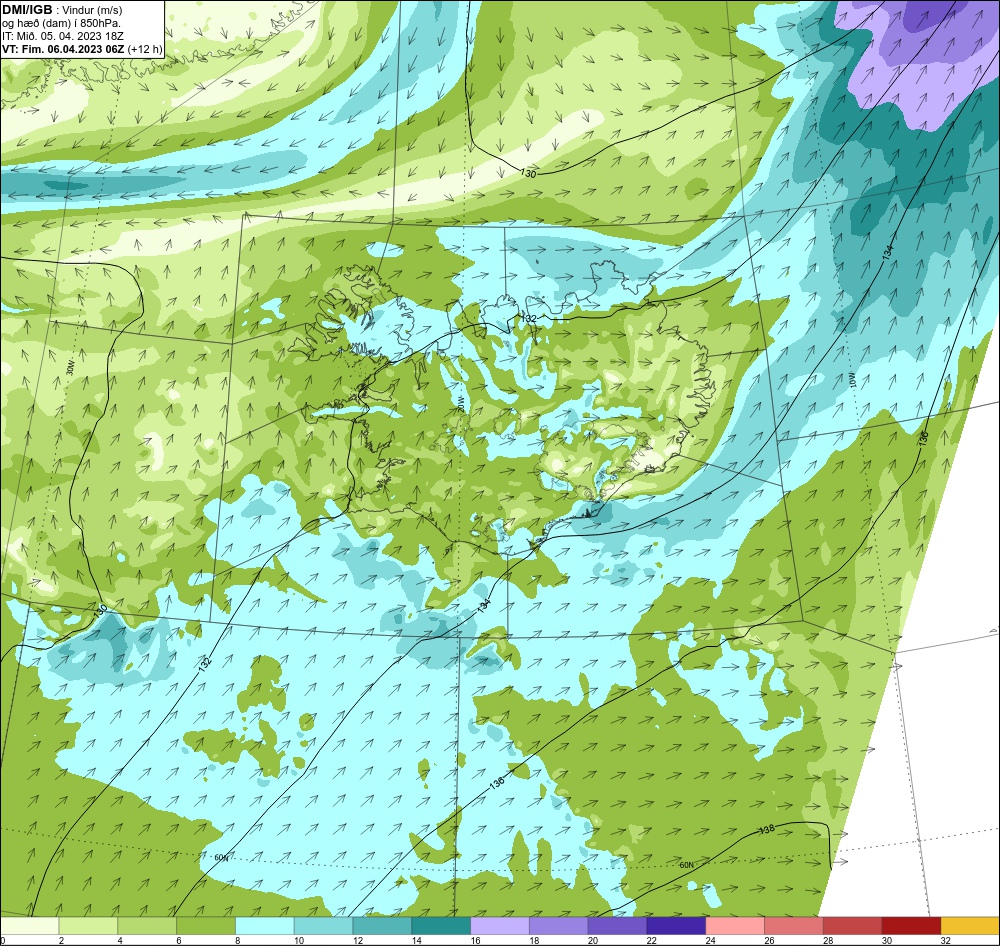Click legend scale value '16'
The width and height of the screenshot is (1000, 946).
(x=475, y=940)
